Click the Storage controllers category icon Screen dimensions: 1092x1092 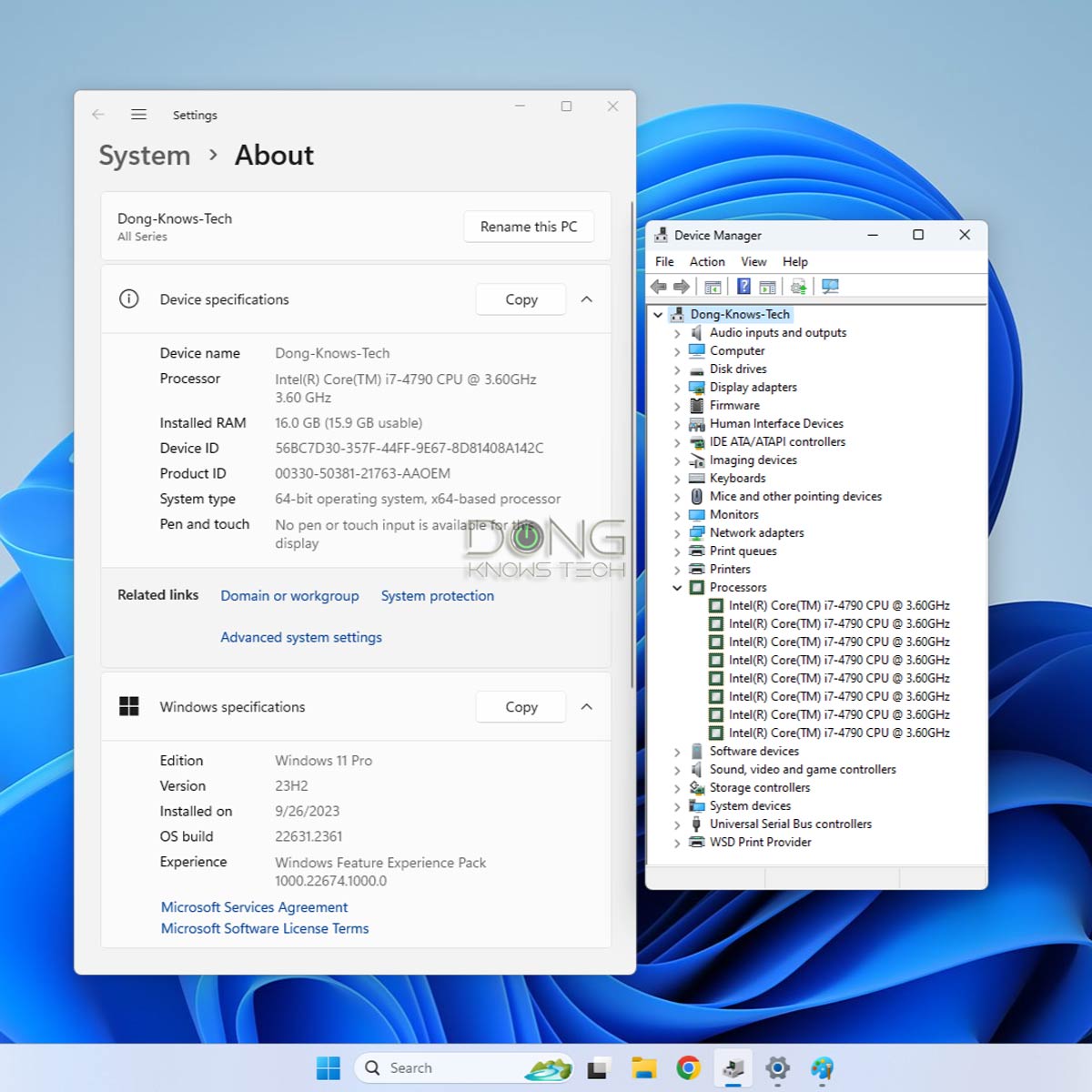pyautogui.click(x=697, y=788)
